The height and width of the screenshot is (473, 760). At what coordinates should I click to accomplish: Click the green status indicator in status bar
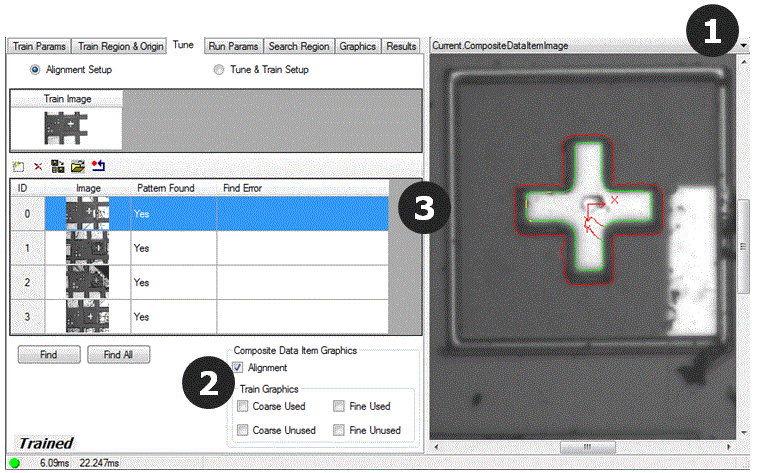point(14,464)
